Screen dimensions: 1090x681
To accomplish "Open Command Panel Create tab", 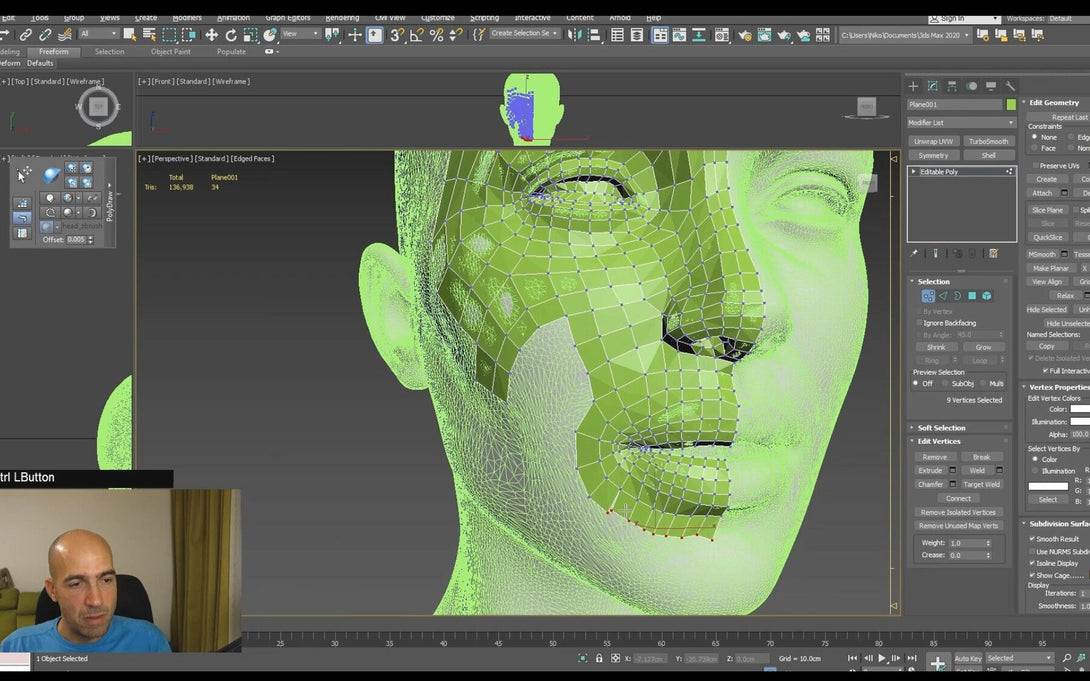I will click(913, 86).
